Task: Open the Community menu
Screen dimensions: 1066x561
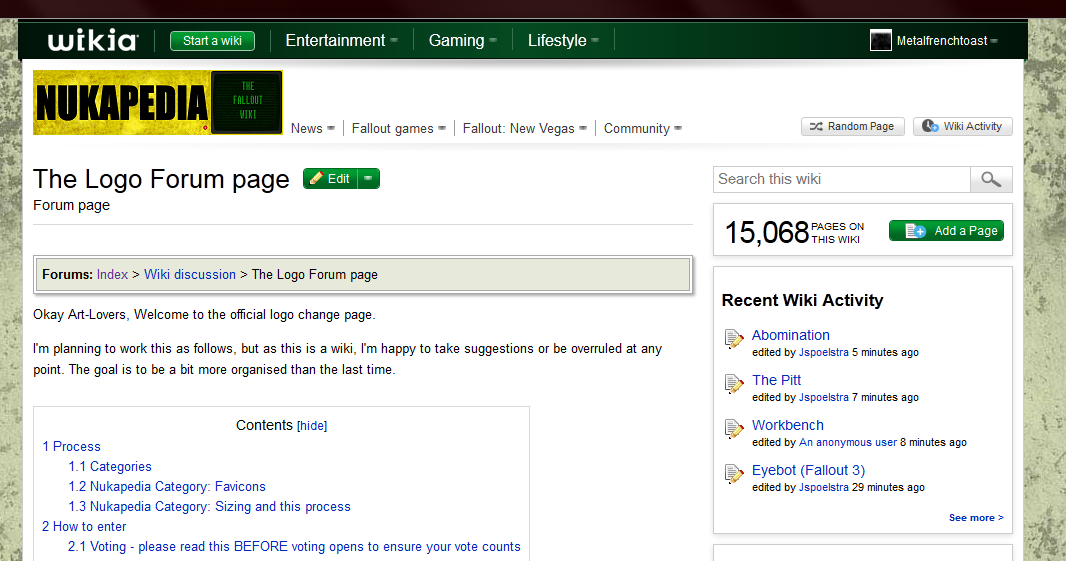Action: [642, 129]
